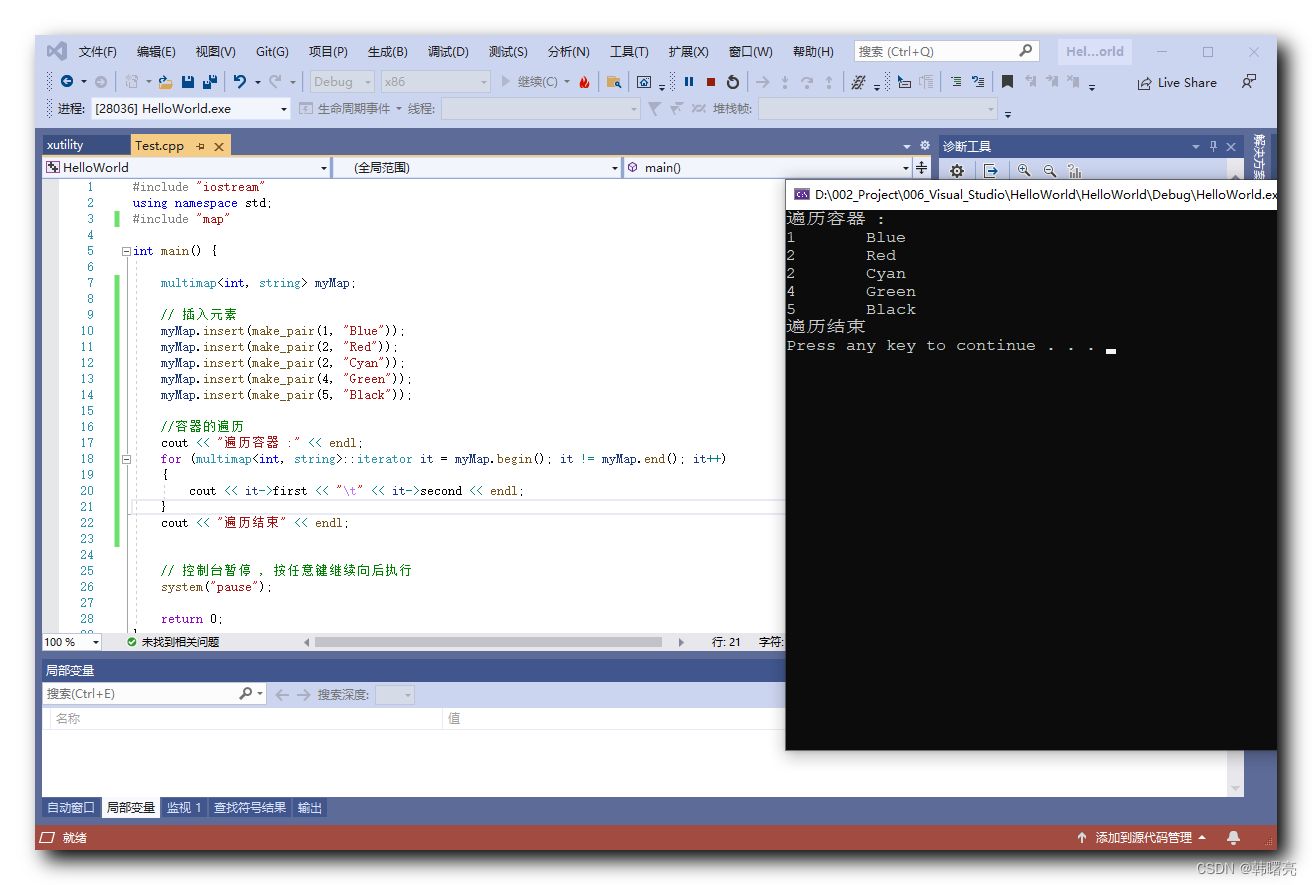Undo the last edit in toolbar
This screenshot has height=885, width=1312.
click(240, 82)
